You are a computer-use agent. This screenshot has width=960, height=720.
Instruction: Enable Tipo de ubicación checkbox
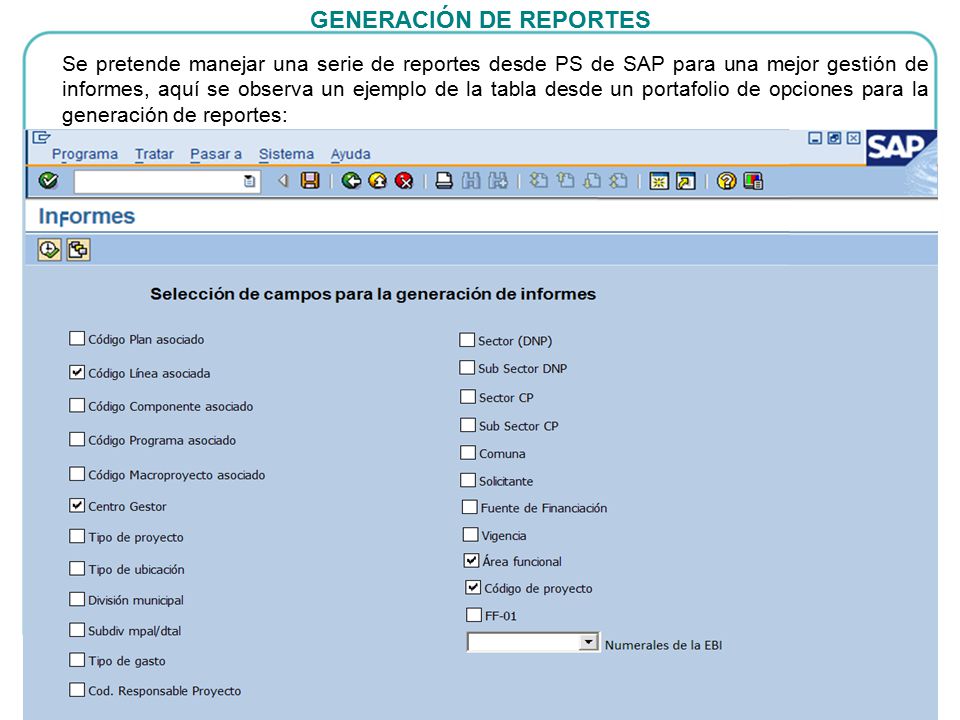point(77,568)
